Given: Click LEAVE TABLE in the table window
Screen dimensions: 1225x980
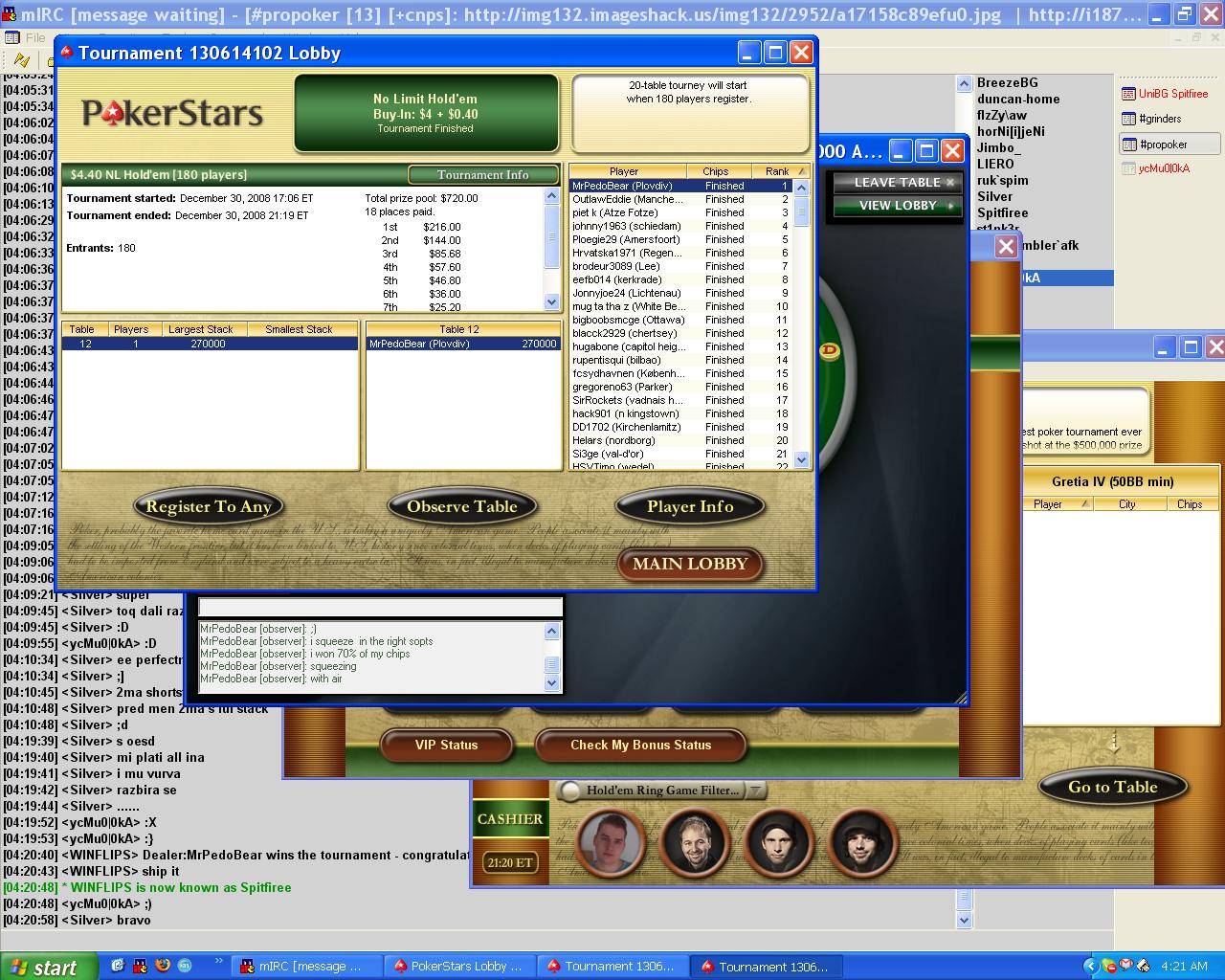Looking at the screenshot, I should [x=898, y=182].
